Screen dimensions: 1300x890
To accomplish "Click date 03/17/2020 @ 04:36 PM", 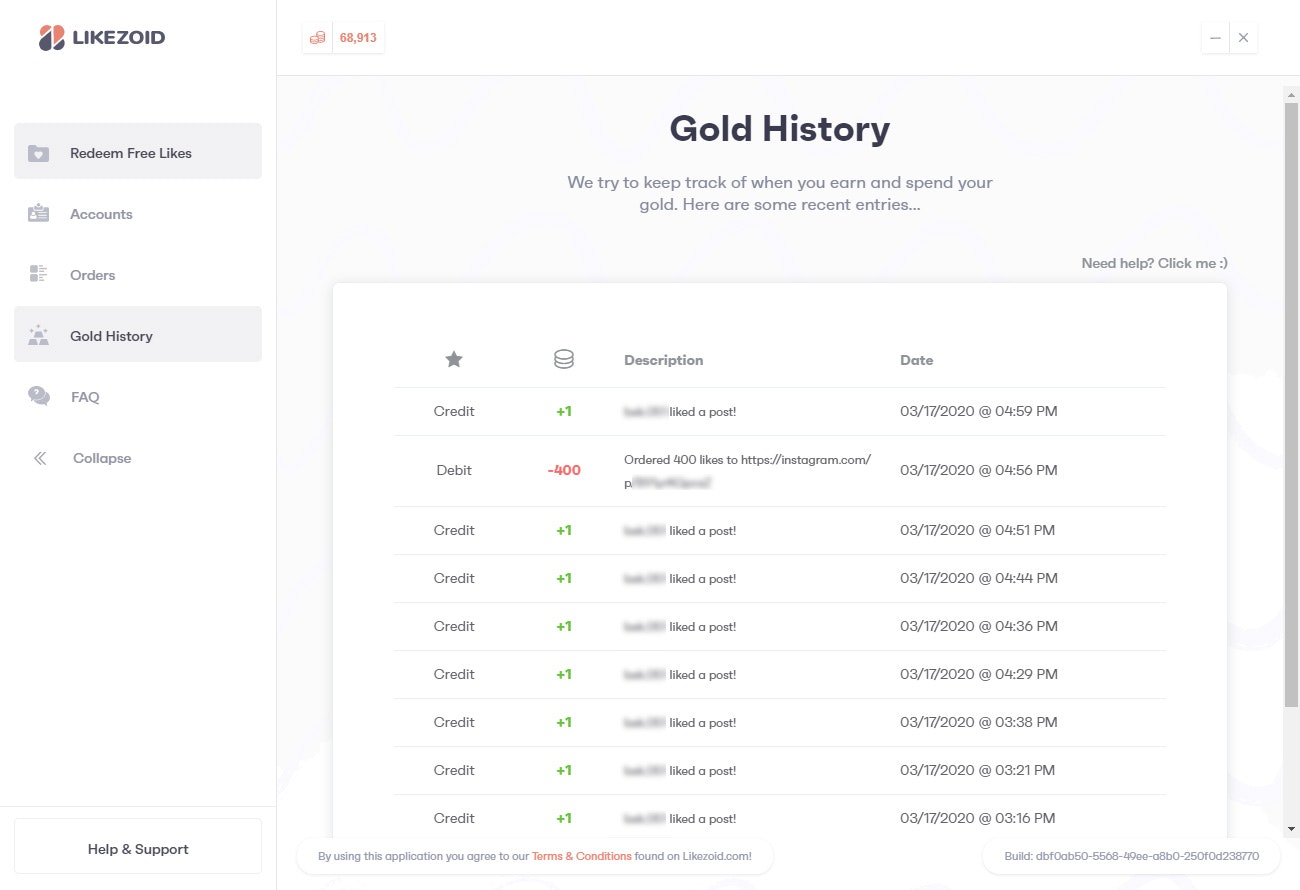I will pyautogui.click(x=978, y=626).
